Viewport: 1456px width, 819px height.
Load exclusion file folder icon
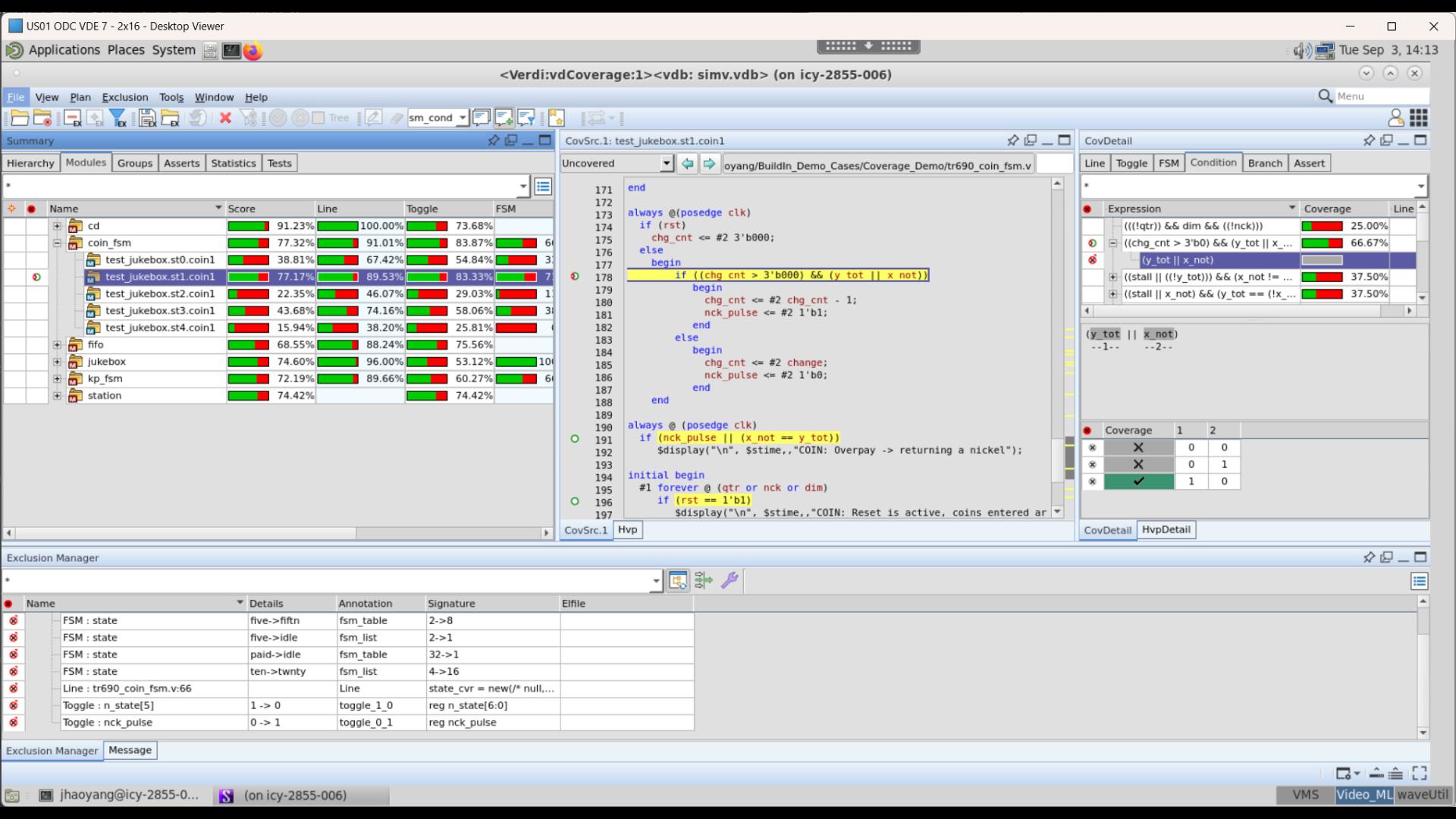coord(171,118)
